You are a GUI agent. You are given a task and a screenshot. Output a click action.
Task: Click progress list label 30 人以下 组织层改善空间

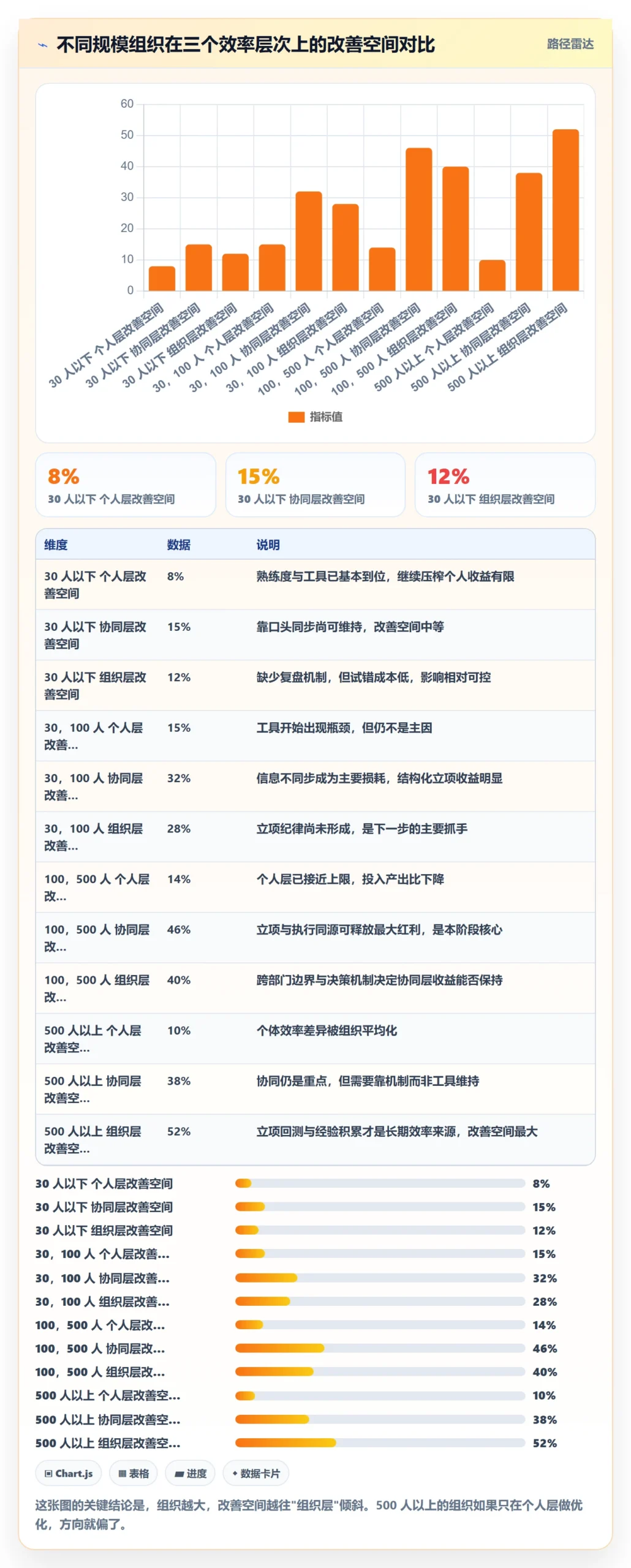[104, 1230]
